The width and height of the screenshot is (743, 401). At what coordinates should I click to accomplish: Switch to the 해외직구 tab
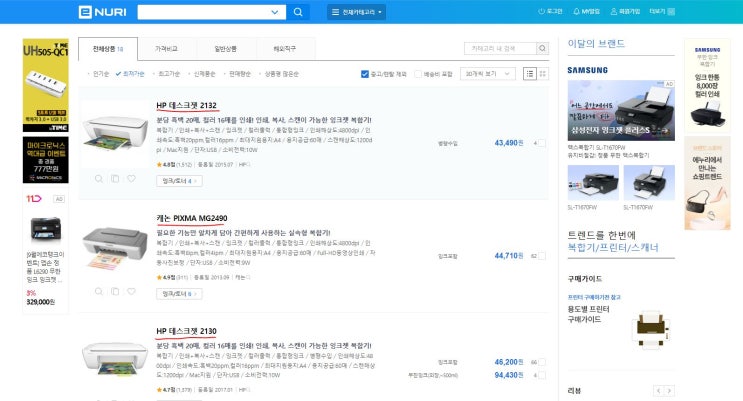pos(285,49)
